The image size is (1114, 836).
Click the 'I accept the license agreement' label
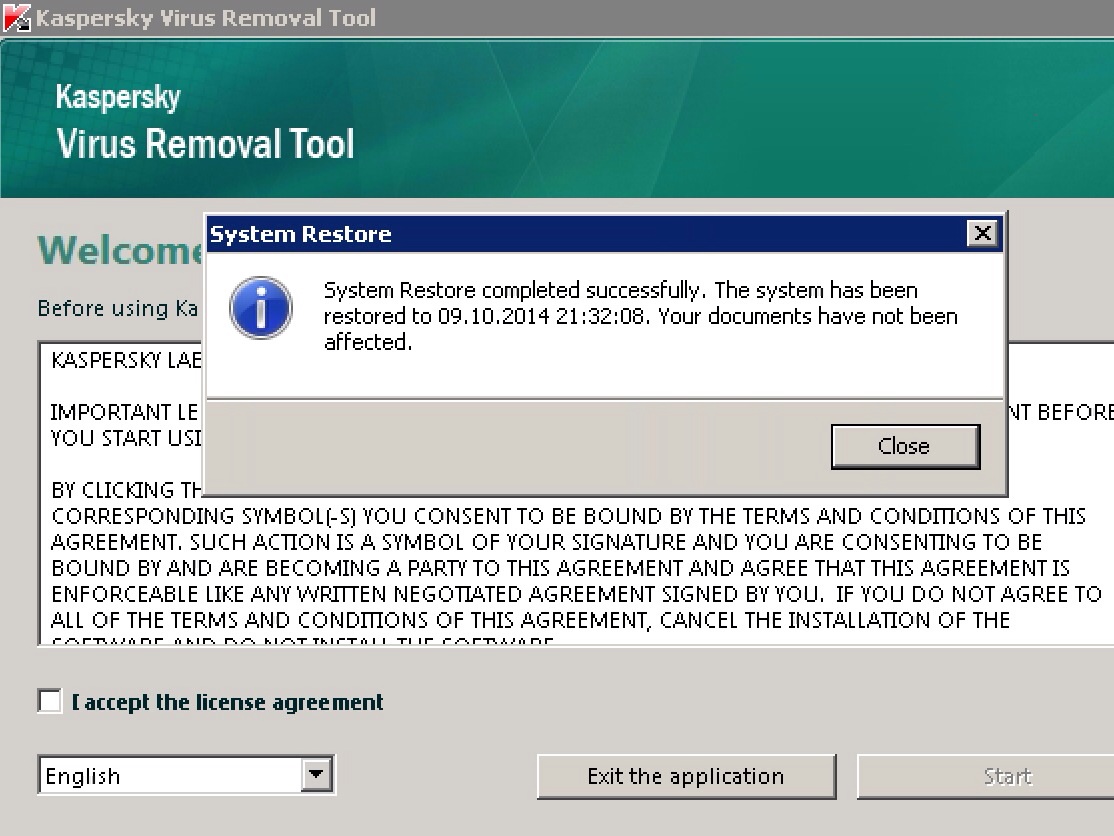[227, 702]
